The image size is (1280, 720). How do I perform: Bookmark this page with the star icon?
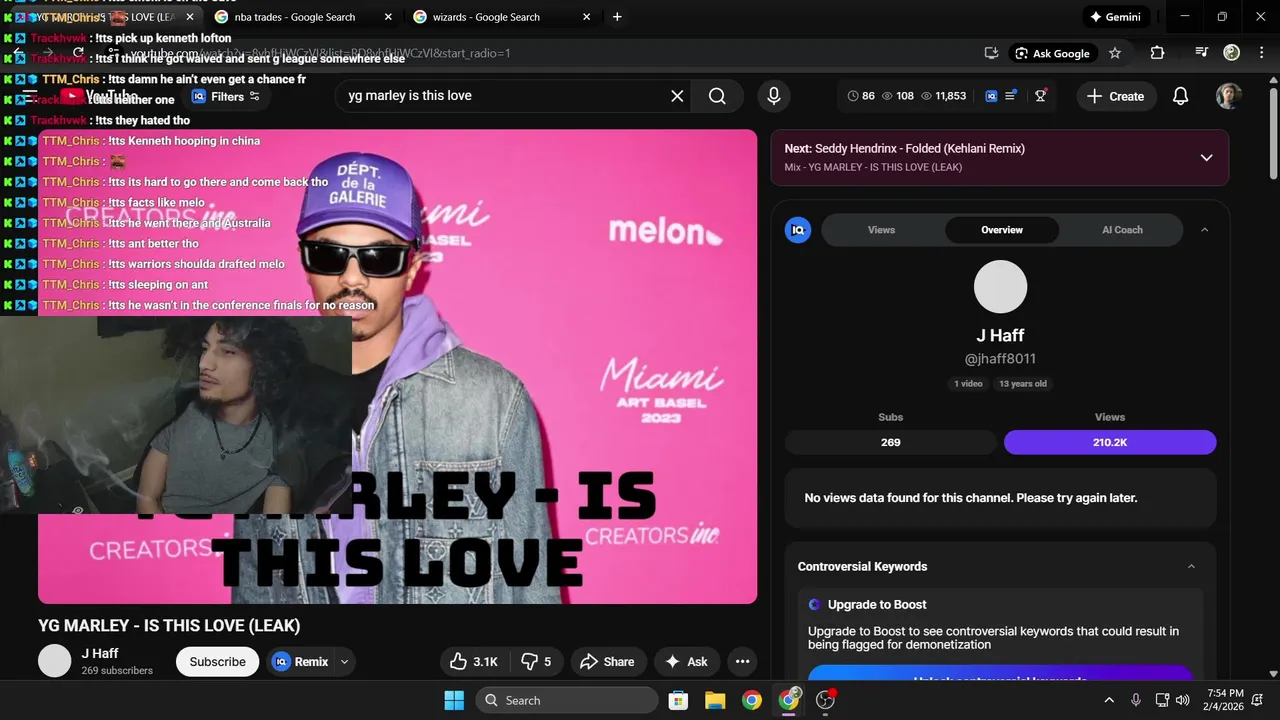[x=1115, y=53]
